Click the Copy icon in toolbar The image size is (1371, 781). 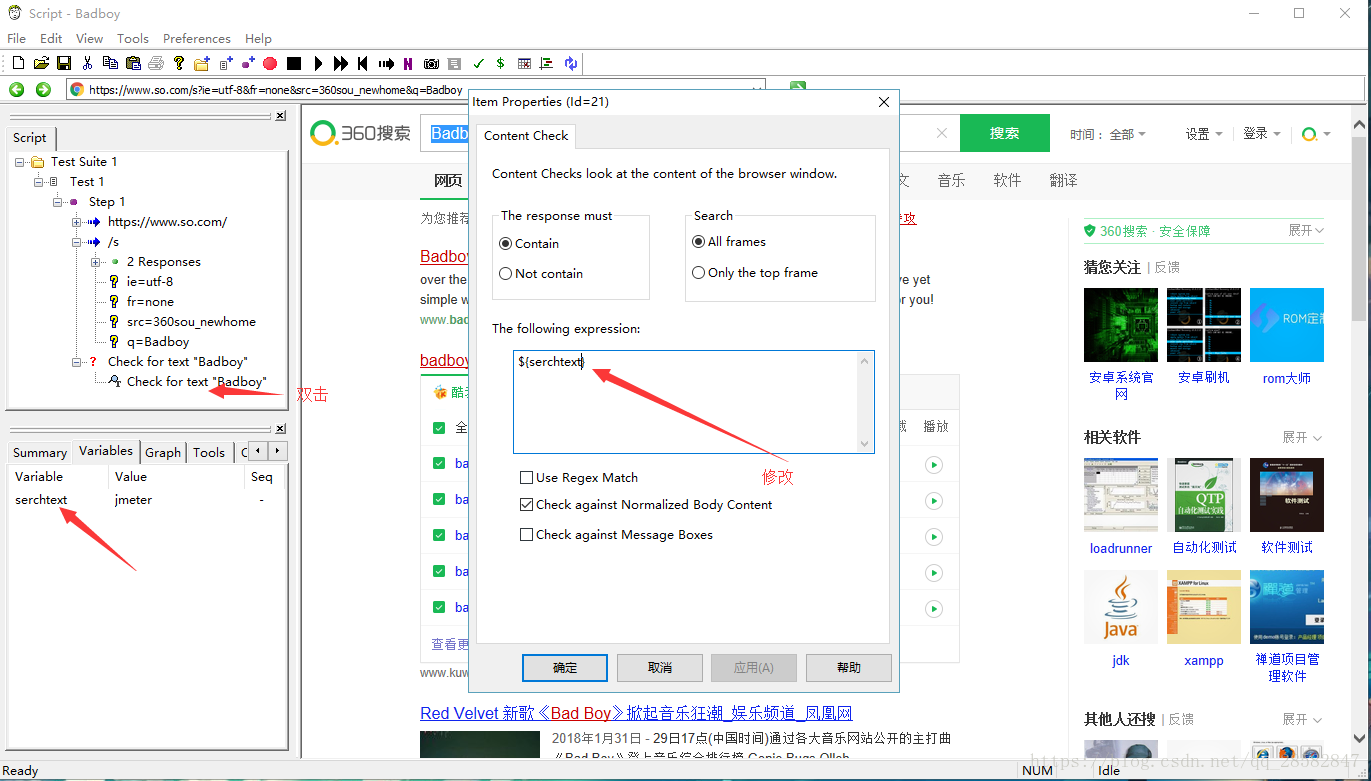pos(109,63)
